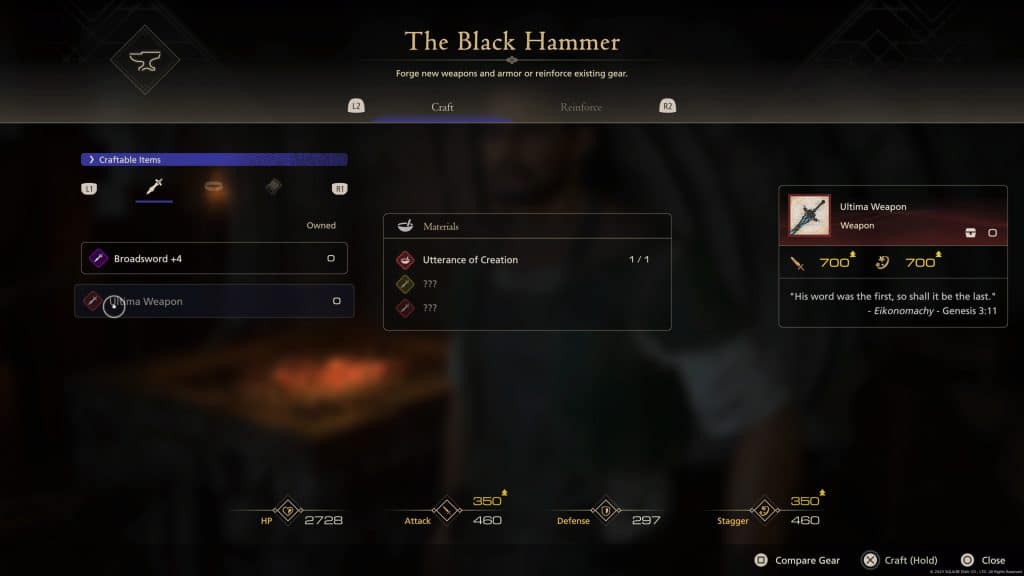
Task: Click the Ultima Weapon sword thumbnail
Action: click(x=809, y=215)
